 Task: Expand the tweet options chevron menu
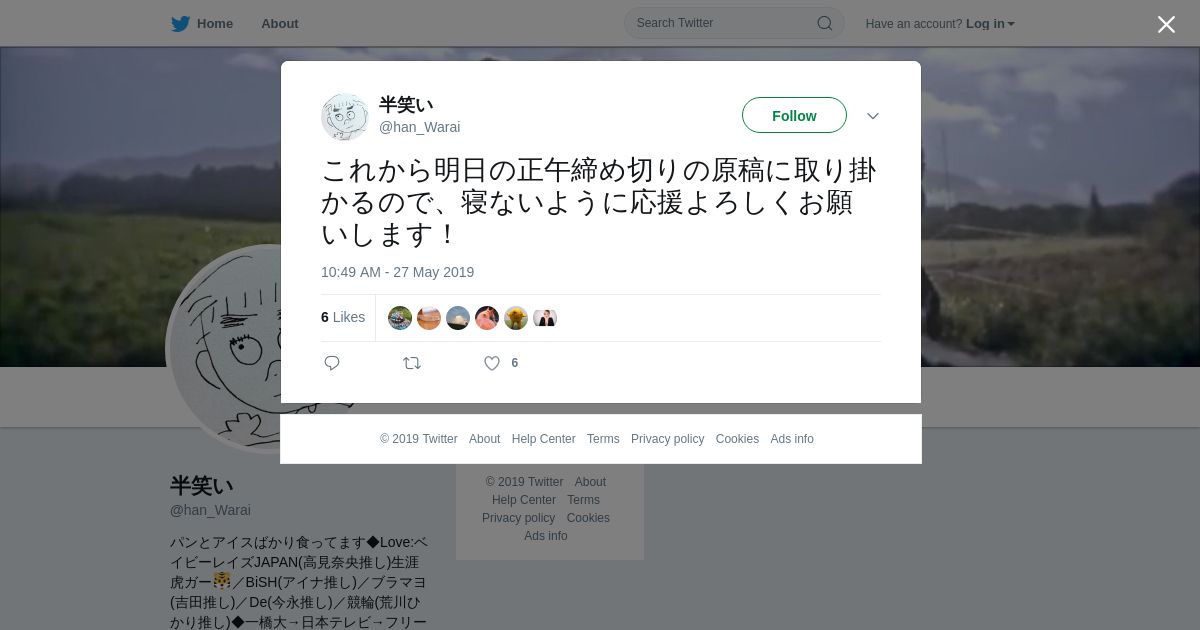point(873,116)
